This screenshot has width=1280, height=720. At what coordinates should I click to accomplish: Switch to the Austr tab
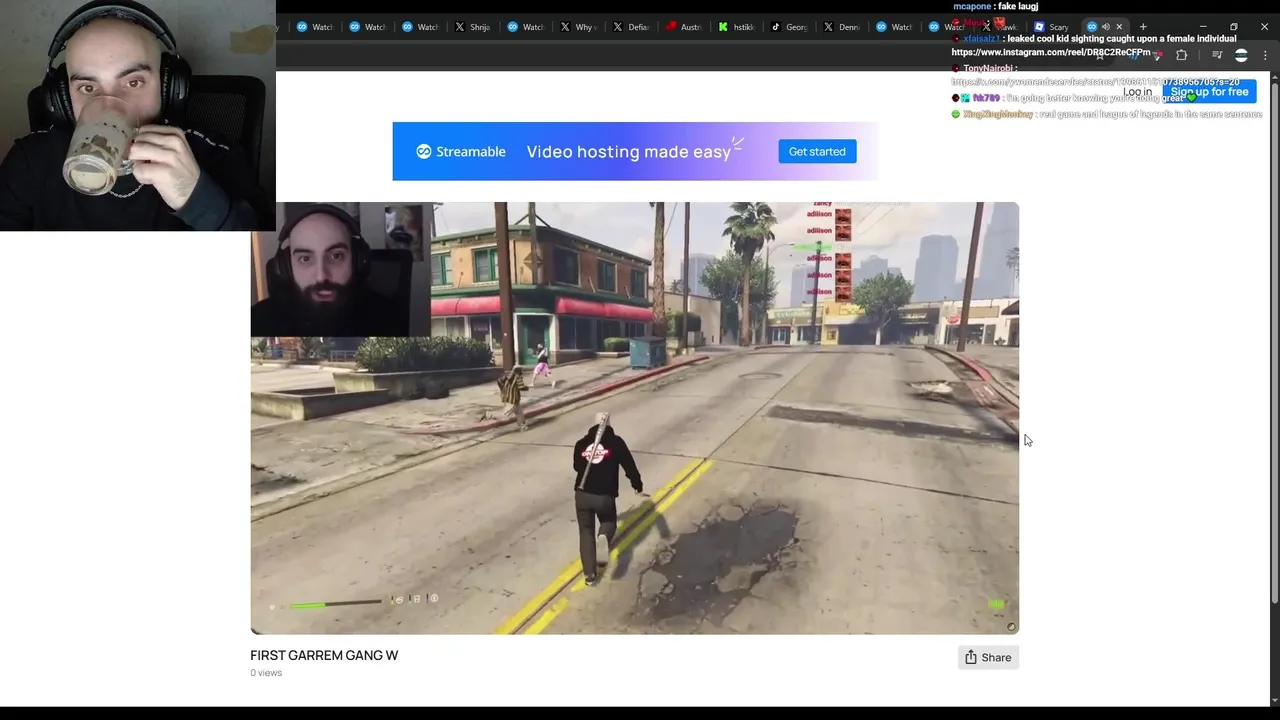coord(685,27)
